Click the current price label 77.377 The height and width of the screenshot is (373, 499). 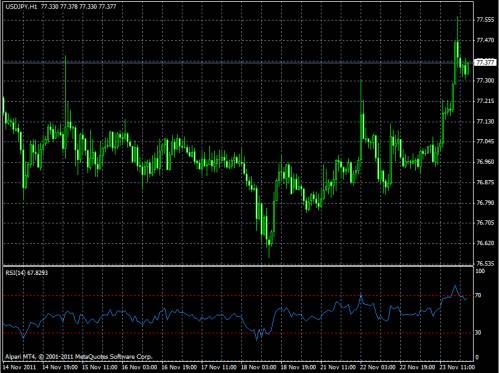(x=485, y=62)
